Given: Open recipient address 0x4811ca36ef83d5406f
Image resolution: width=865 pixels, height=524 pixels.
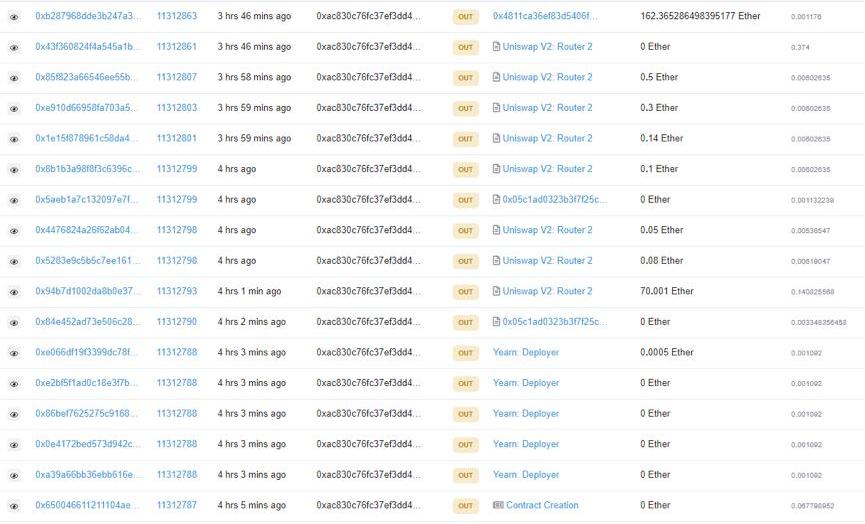Looking at the screenshot, I should click(x=545, y=17).
